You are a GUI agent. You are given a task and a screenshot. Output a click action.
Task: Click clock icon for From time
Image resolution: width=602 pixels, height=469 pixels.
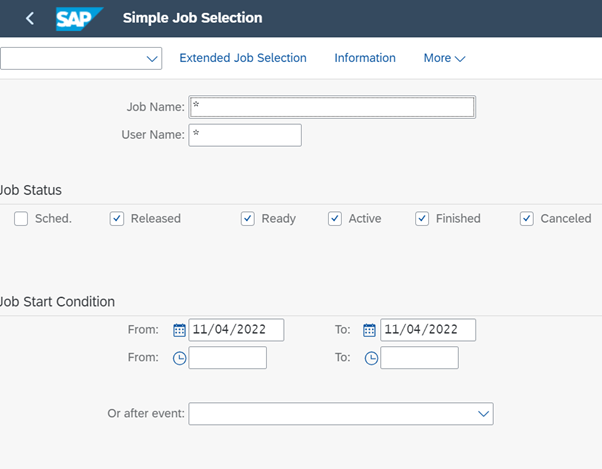(180, 358)
